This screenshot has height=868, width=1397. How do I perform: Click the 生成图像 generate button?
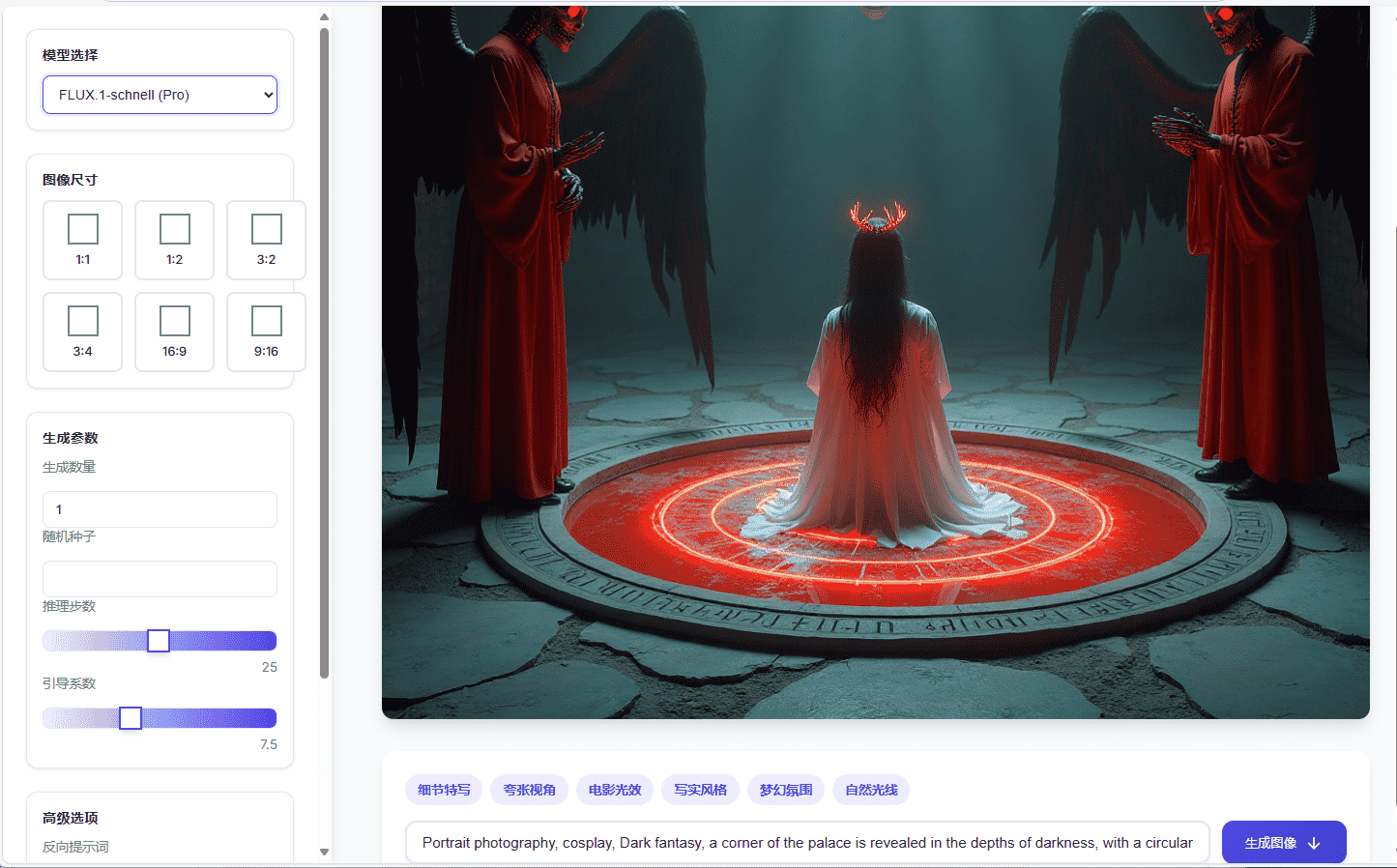tap(1284, 843)
